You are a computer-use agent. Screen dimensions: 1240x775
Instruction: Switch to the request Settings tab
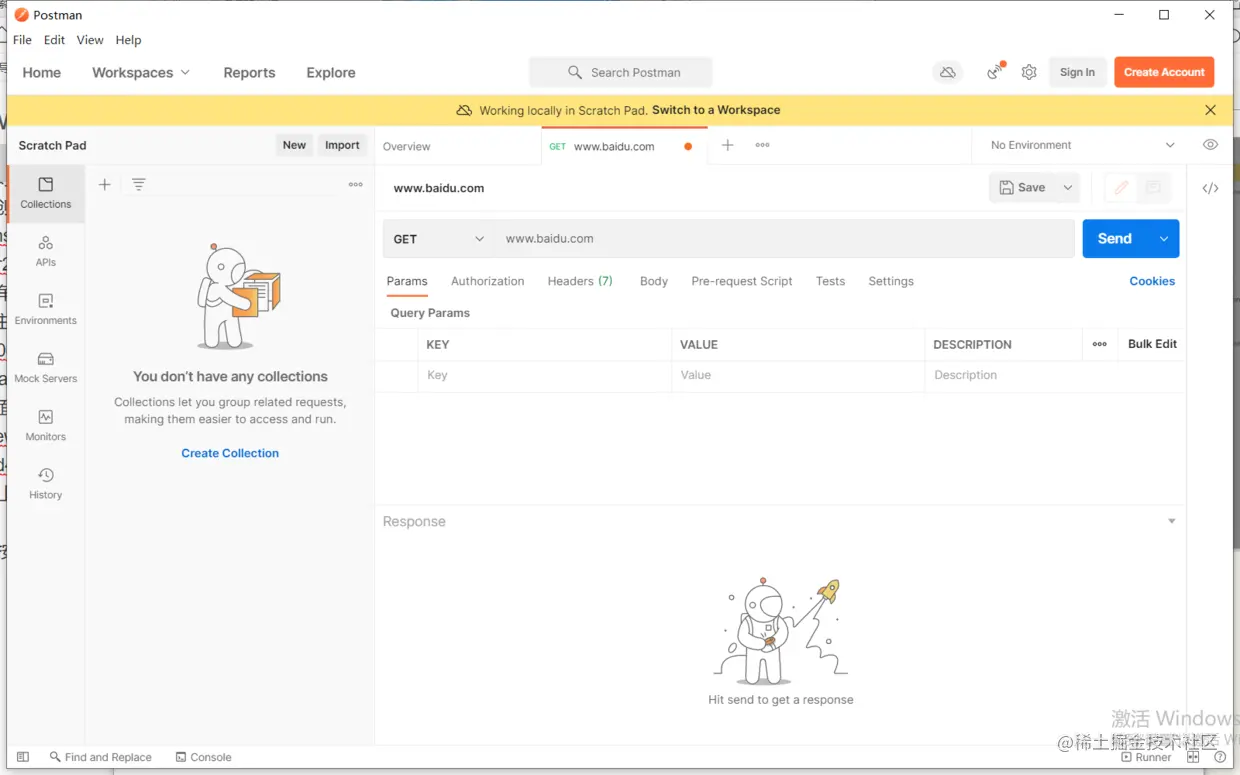[x=891, y=281]
